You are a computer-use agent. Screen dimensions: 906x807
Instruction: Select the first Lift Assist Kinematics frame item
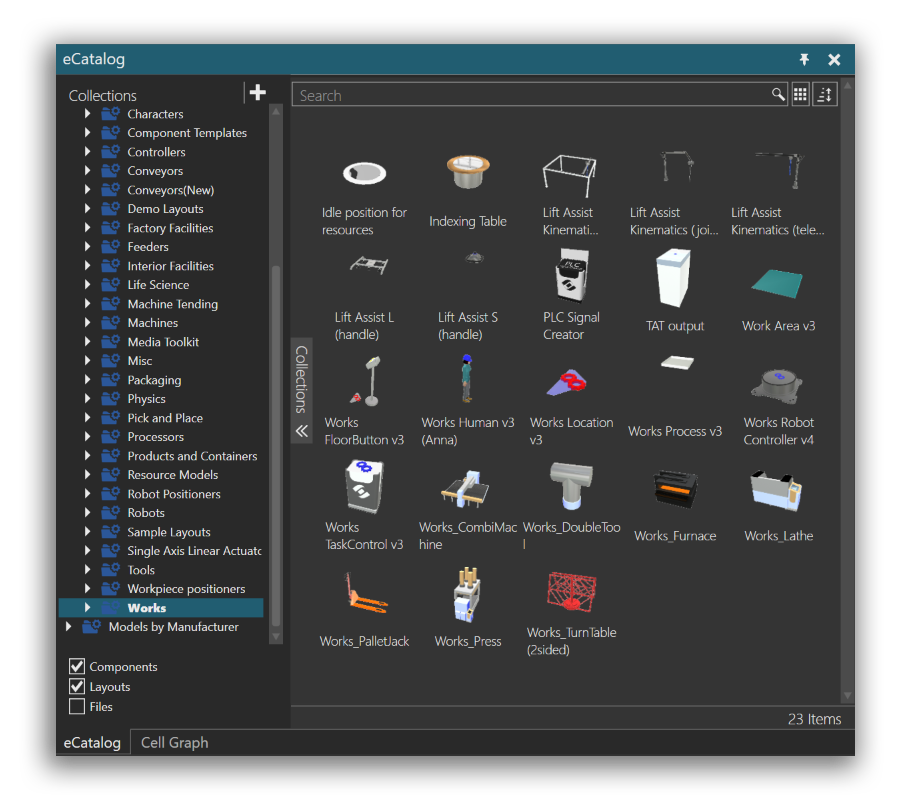[x=570, y=195]
